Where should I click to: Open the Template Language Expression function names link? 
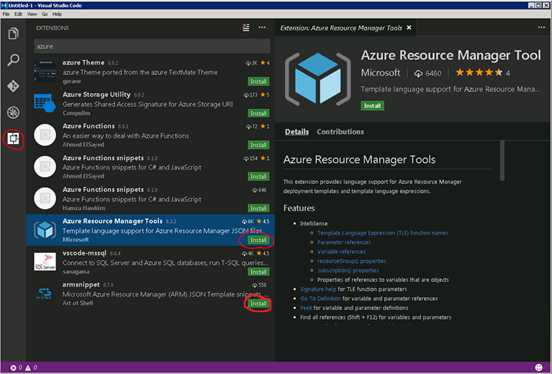tap(382, 233)
